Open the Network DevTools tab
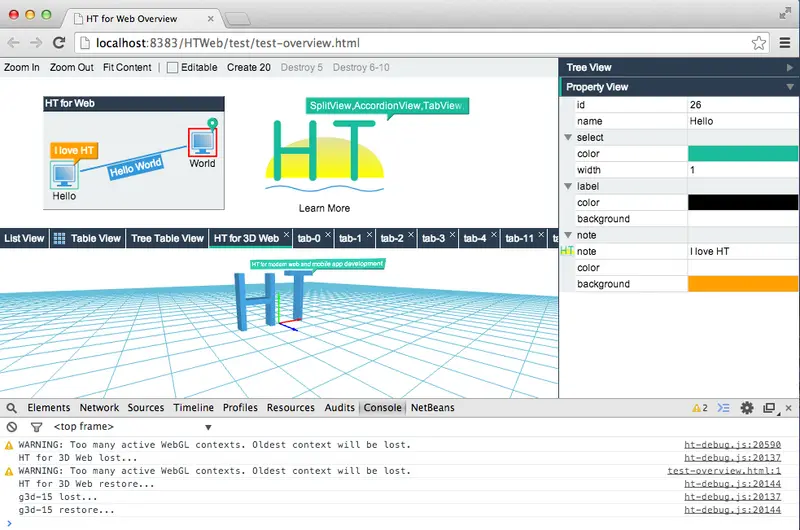Screen dimensions: 800x530 click(99, 408)
